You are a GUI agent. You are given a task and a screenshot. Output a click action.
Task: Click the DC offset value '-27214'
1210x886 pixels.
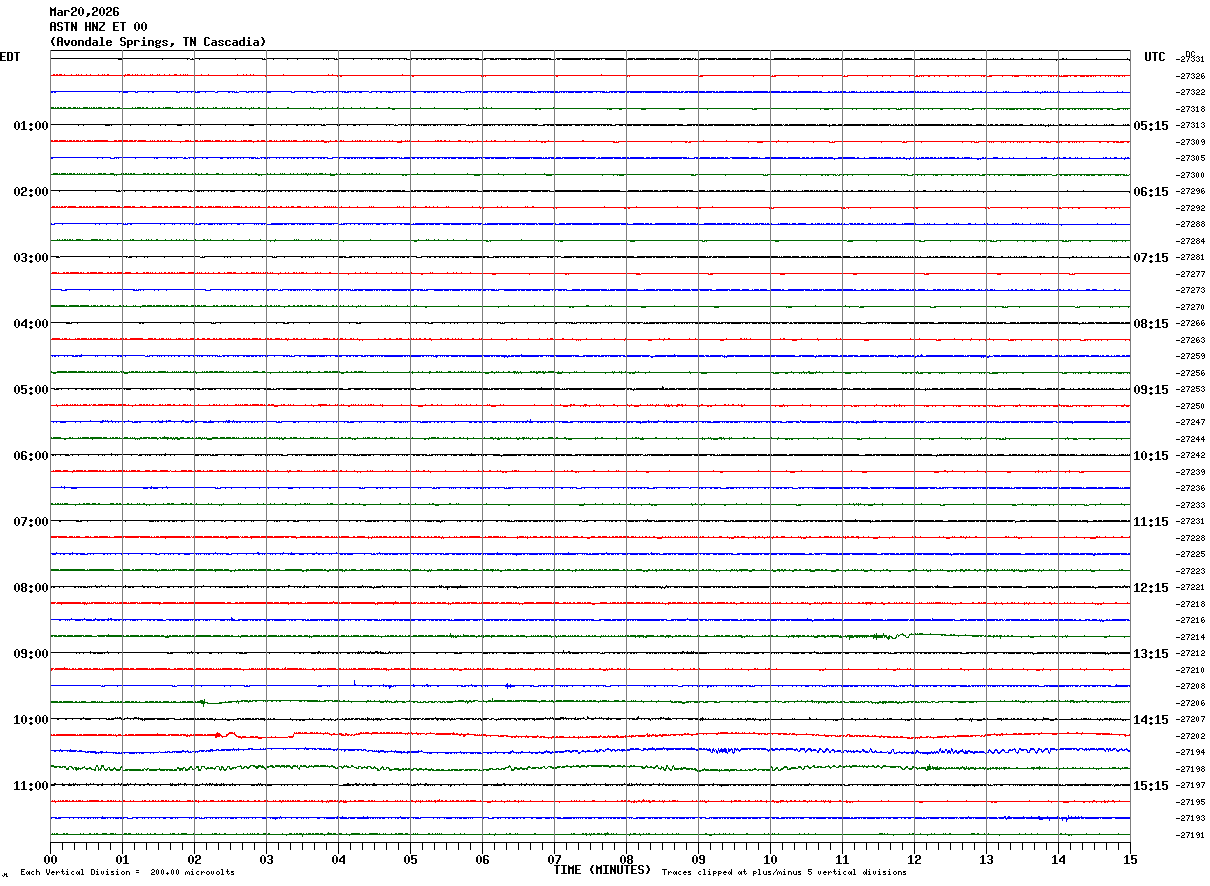tap(1190, 637)
